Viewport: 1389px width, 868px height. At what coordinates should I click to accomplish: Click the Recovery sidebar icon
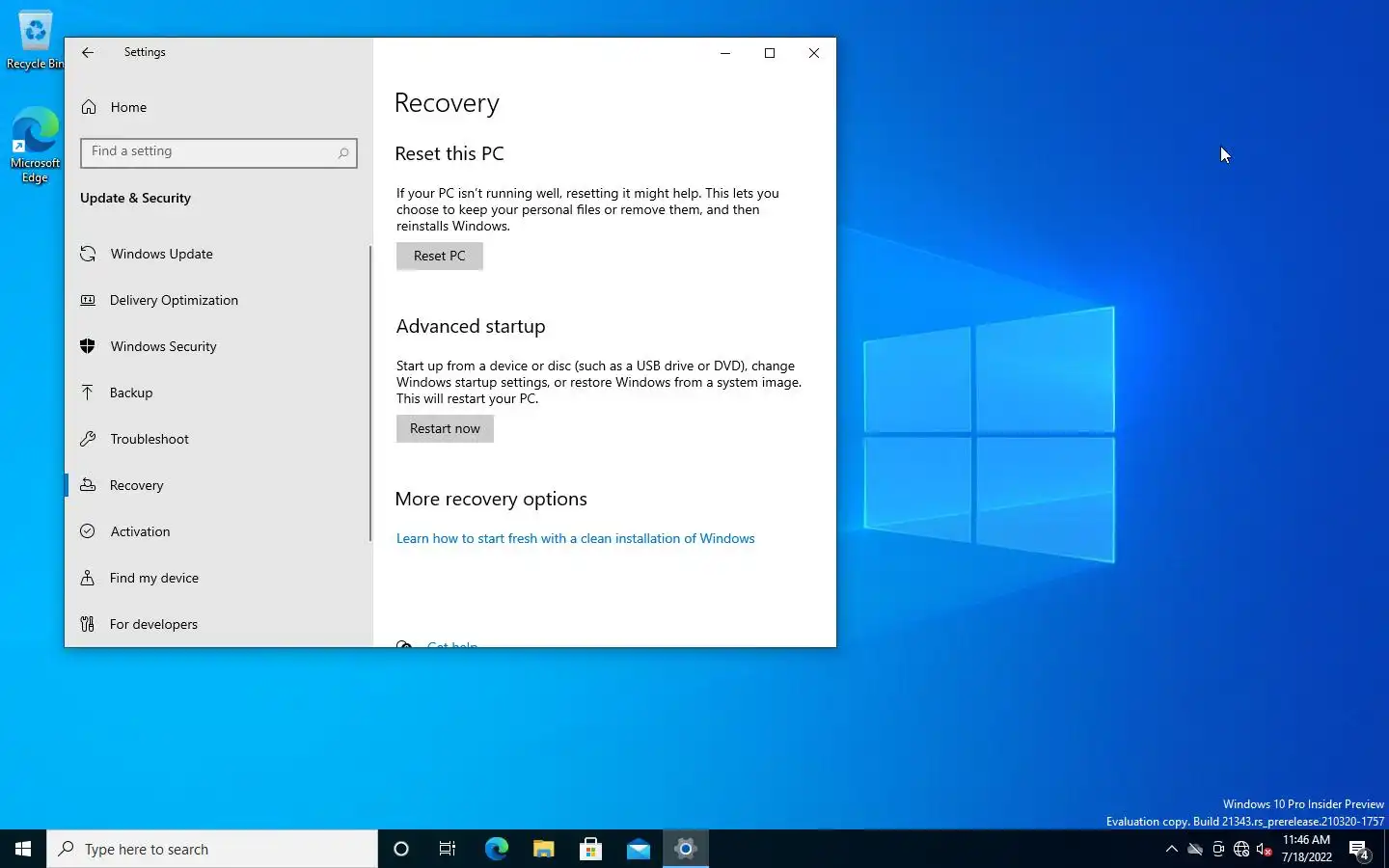pos(88,485)
